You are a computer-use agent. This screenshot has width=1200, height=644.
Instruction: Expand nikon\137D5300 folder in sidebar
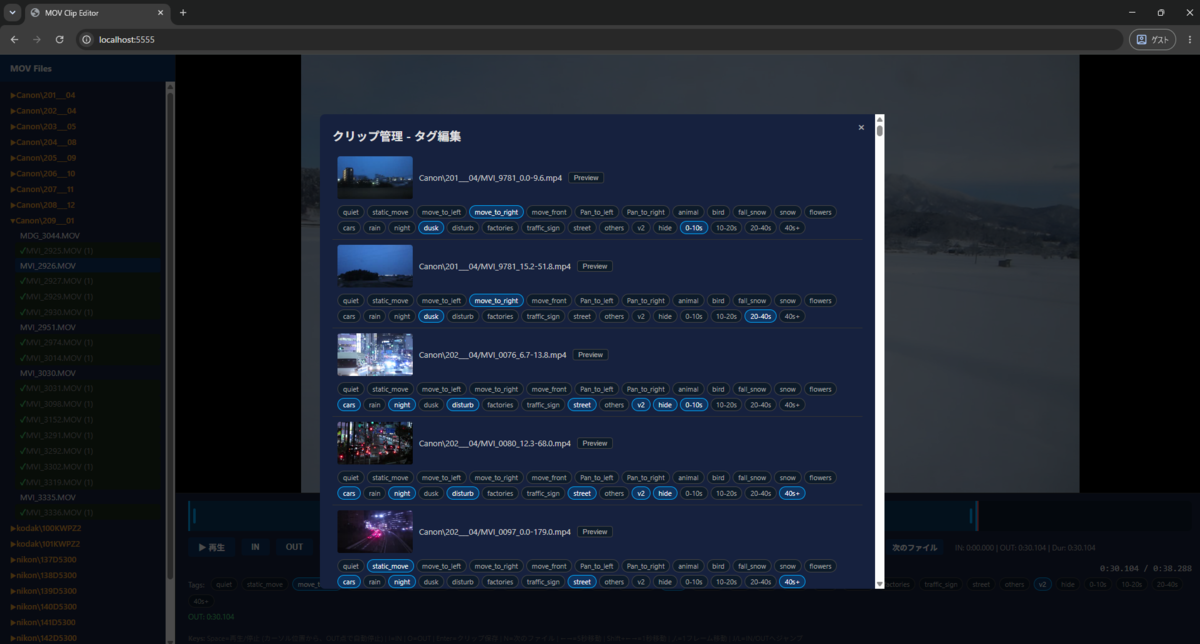coord(45,559)
